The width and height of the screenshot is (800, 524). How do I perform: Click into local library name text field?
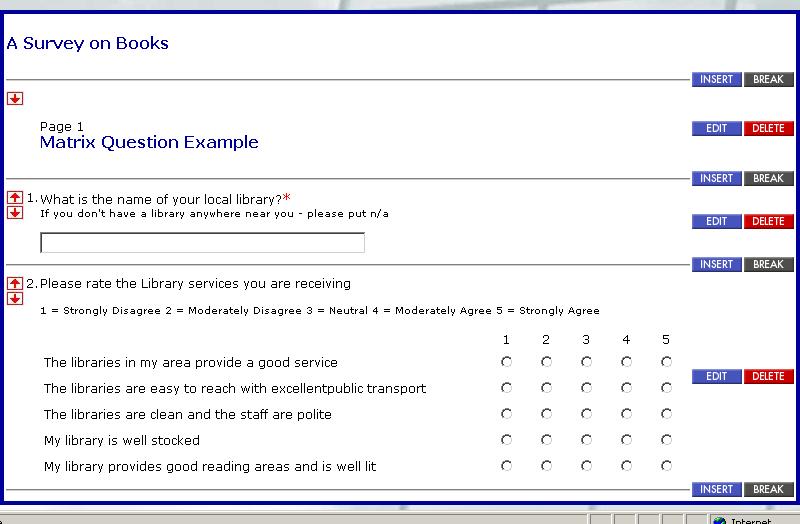click(x=203, y=242)
